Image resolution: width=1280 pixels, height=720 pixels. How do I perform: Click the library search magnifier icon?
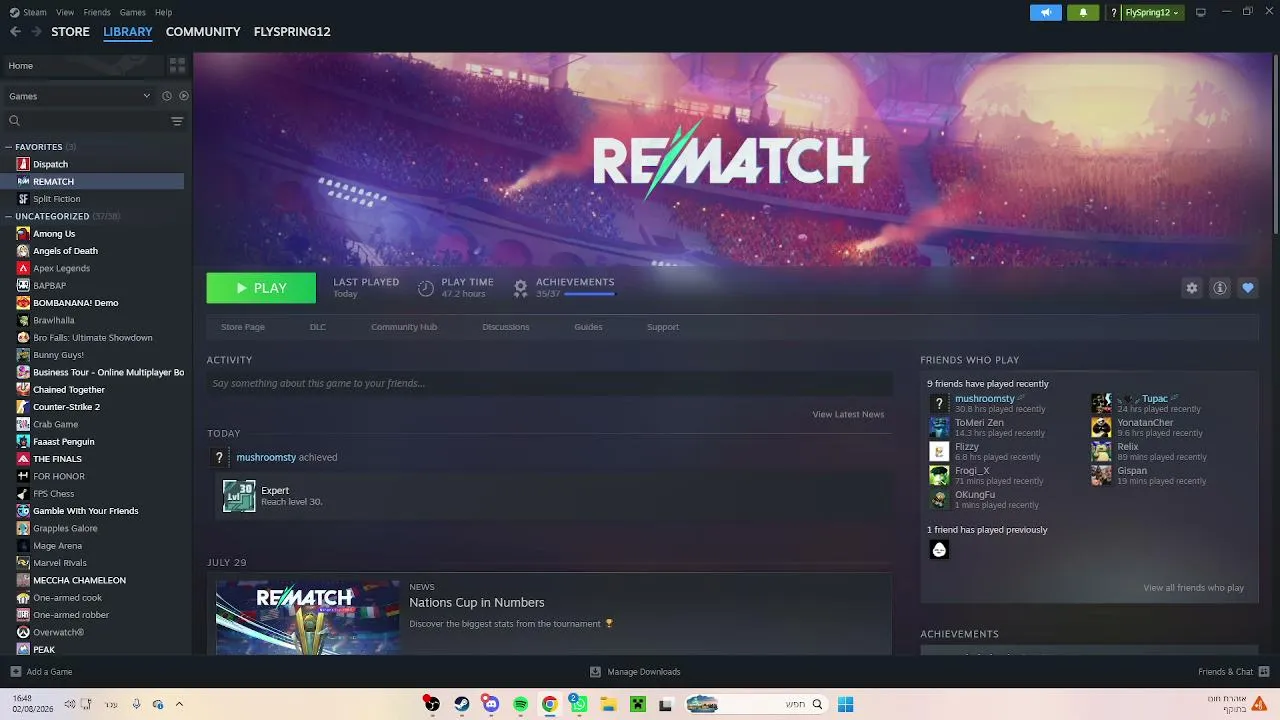pos(14,121)
